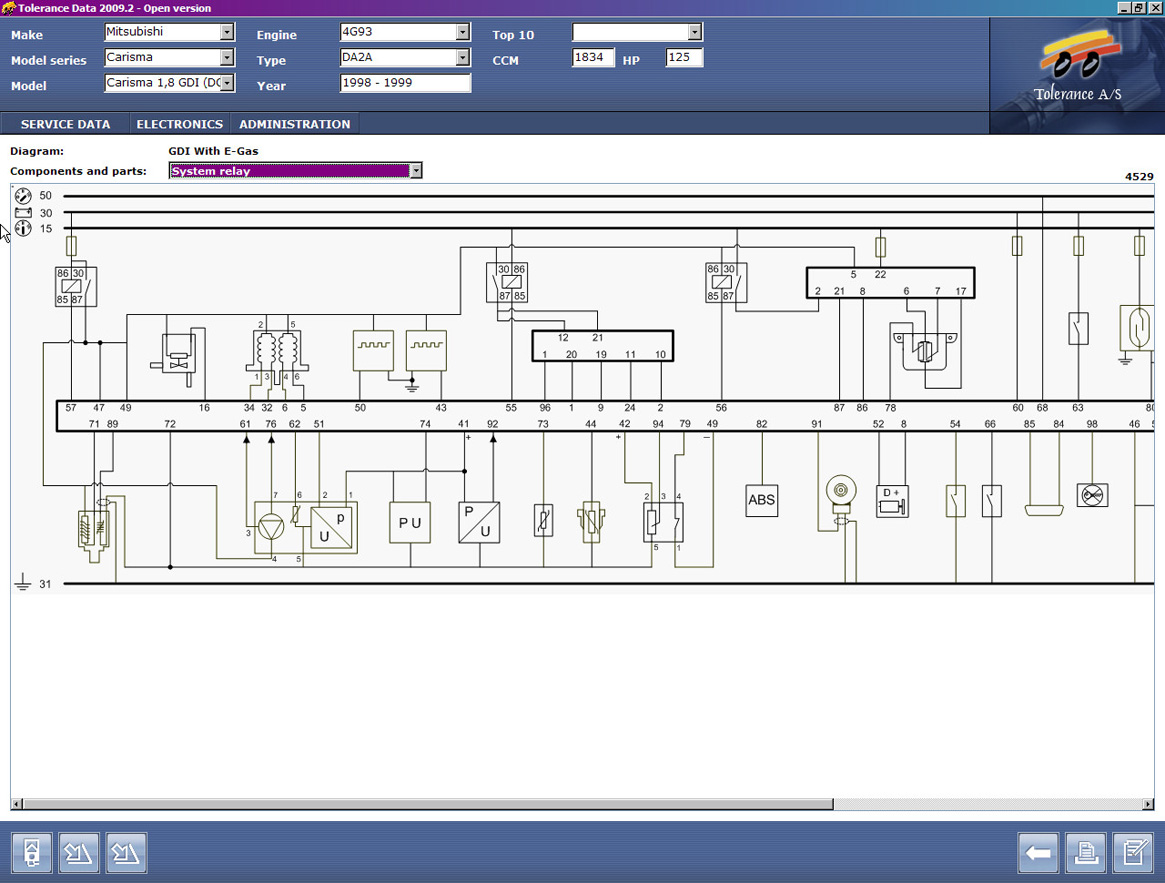This screenshot has height=883, width=1165.
Task: Click the Year field showing 1998 - 1999
Action: coord(405,84)
